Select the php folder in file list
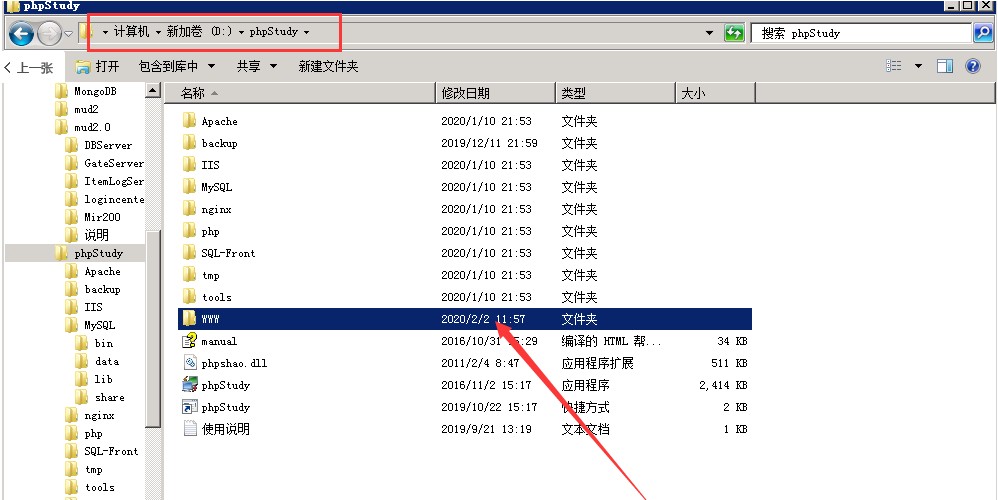 pyautogui.click(x=210, y=231)
